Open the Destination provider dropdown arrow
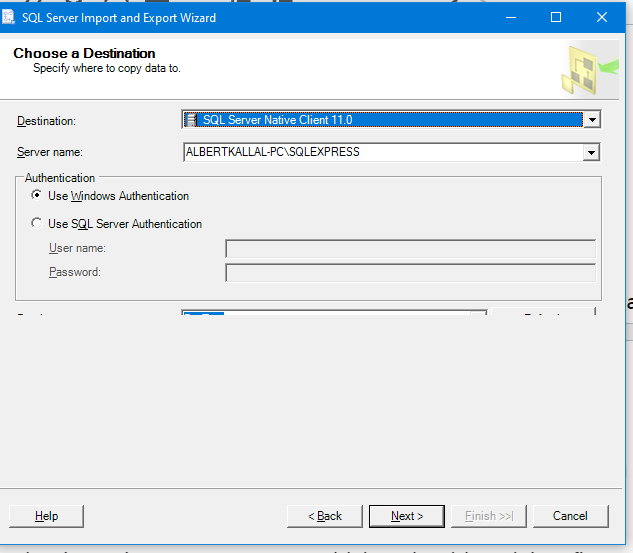Viewport: 633px width, 553px height. (x=592, y=120)
